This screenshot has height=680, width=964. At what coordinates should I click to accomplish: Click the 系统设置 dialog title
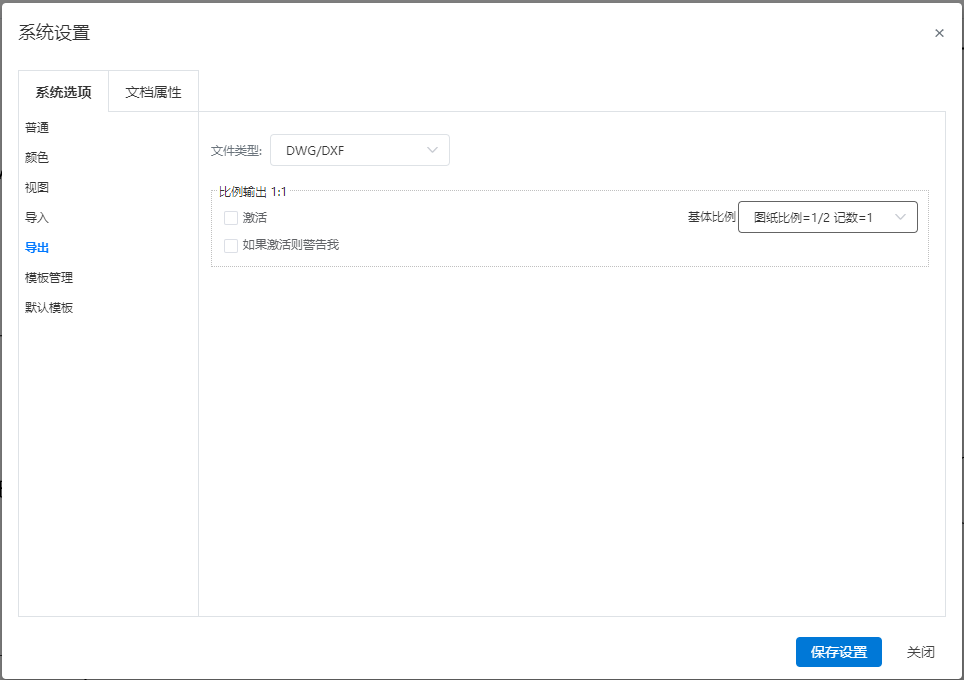pos(54,33)
